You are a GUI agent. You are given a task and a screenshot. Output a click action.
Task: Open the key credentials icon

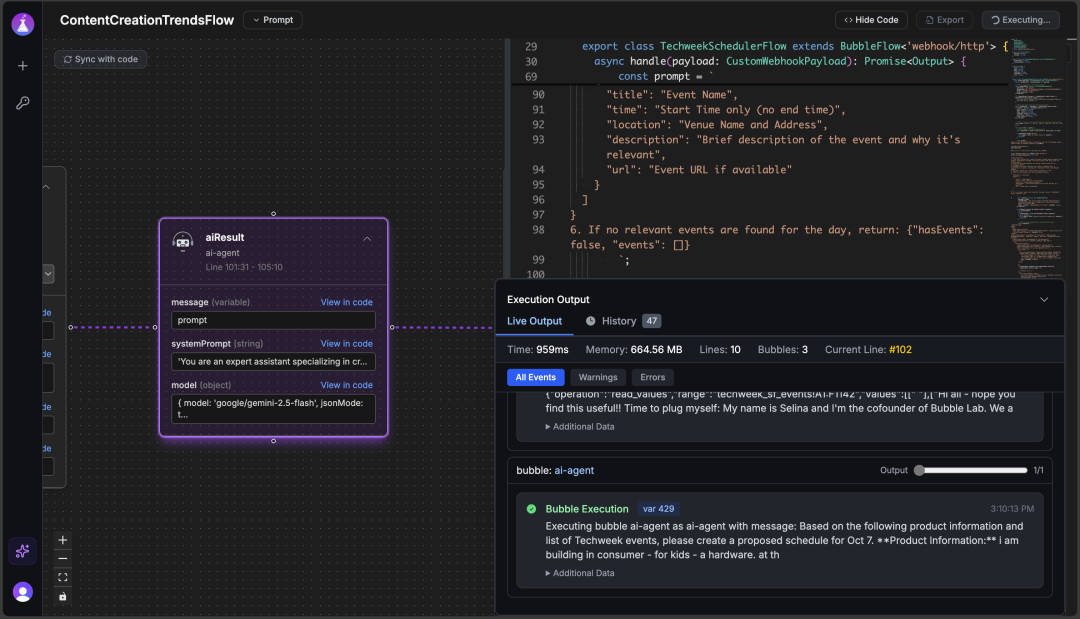tap(23, 103)
